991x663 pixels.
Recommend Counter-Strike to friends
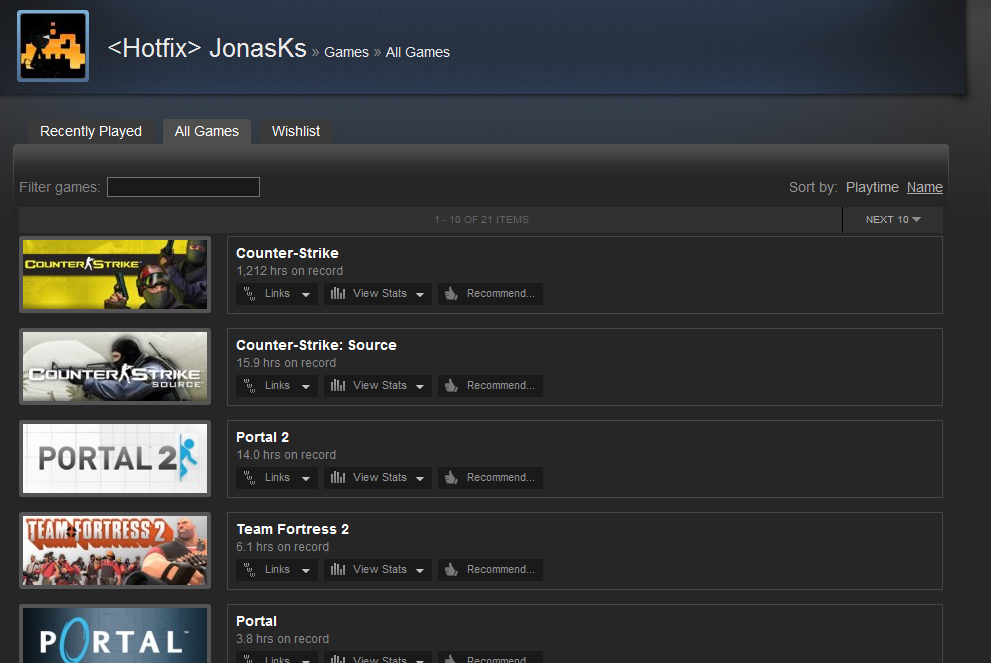click(490, 293)
